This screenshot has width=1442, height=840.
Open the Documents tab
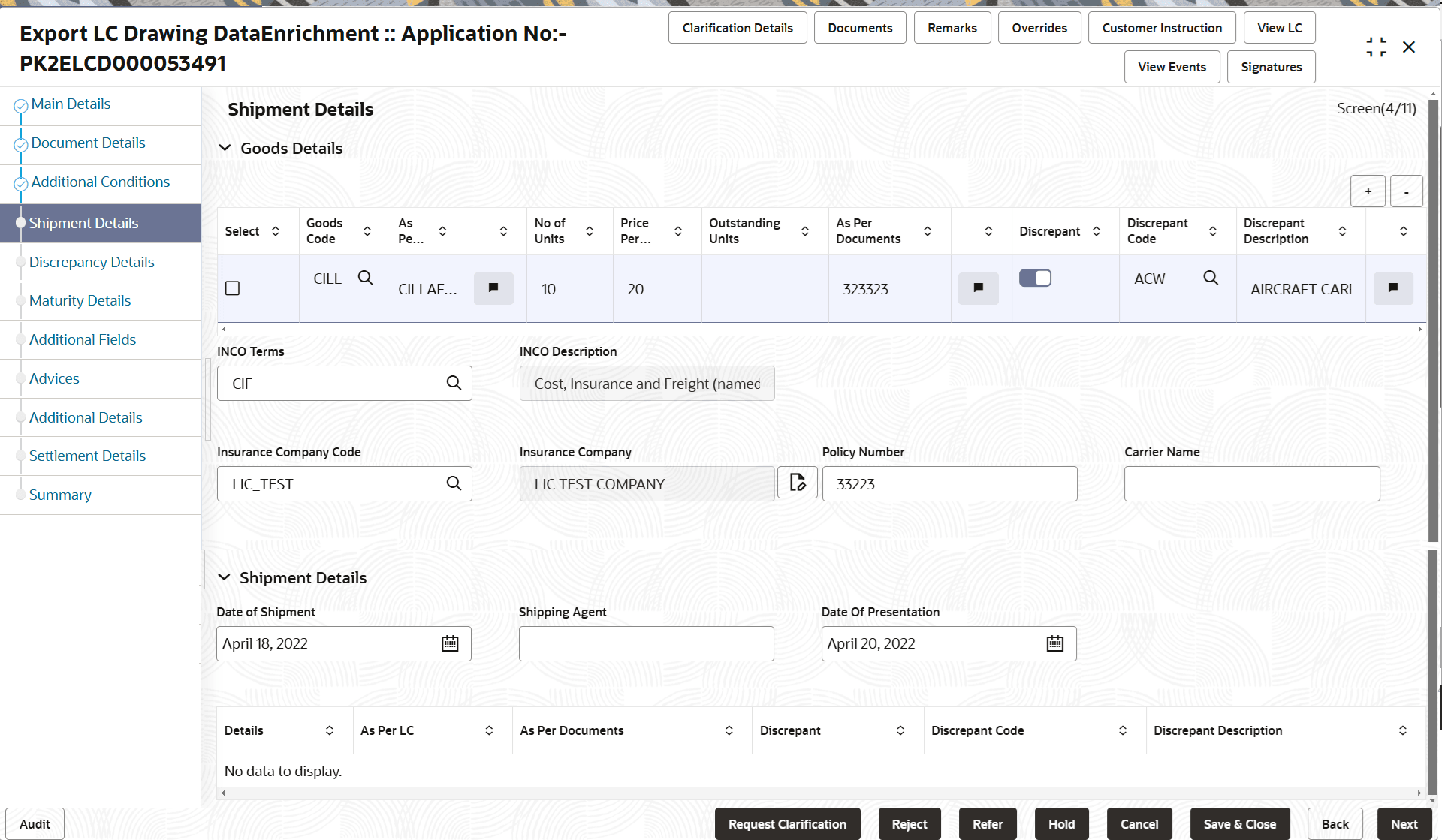859,27
